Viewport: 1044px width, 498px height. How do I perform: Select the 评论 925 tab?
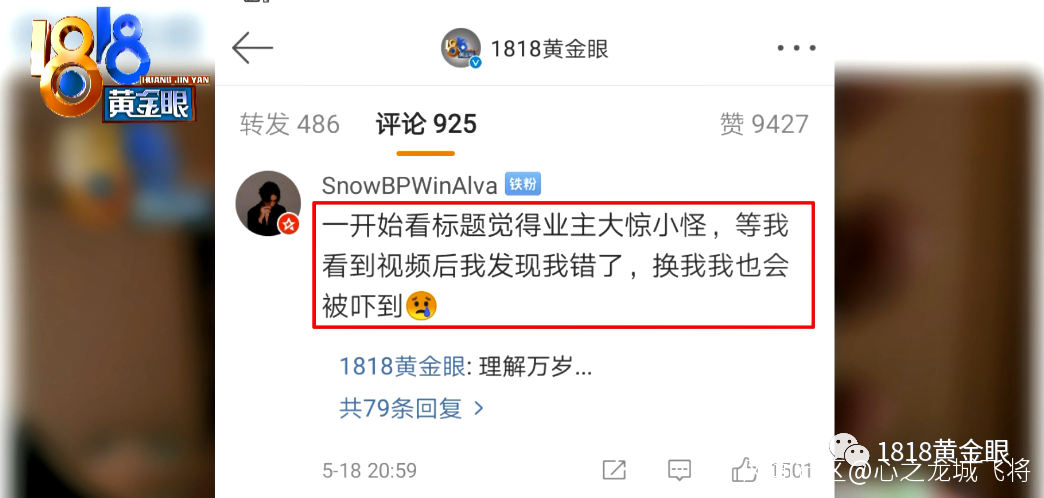pyautogui.click(x=426, y=124)
